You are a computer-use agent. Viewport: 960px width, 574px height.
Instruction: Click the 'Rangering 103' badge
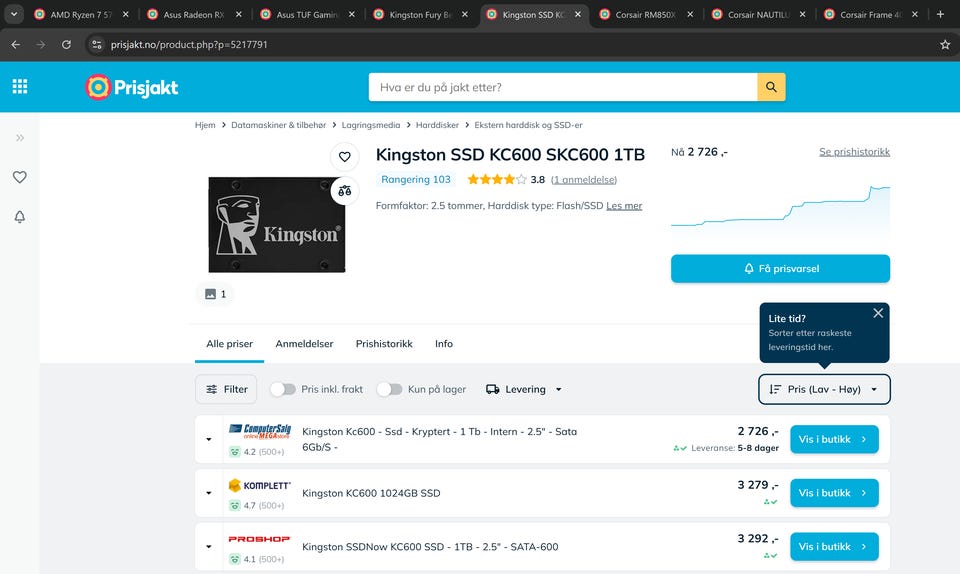pos(416,179)
